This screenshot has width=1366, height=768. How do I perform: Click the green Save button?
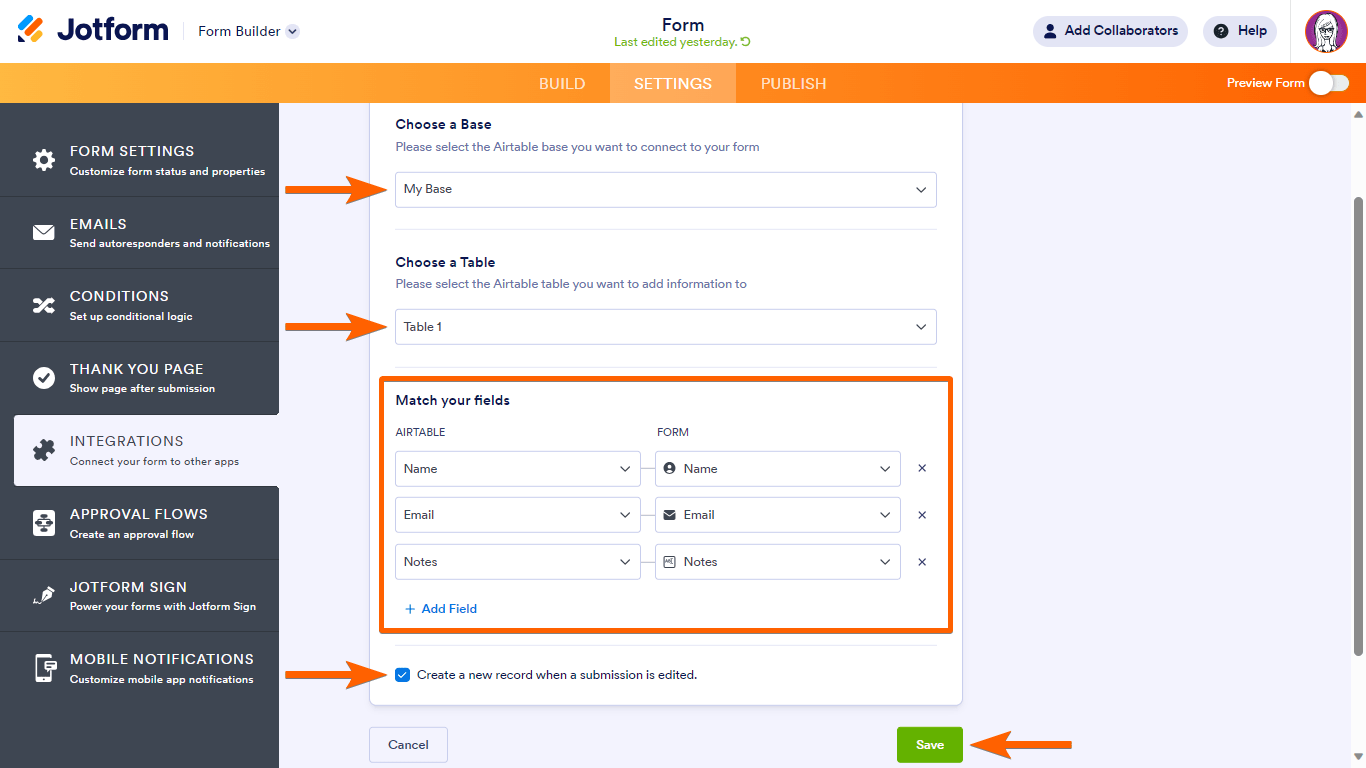[929, 745]
